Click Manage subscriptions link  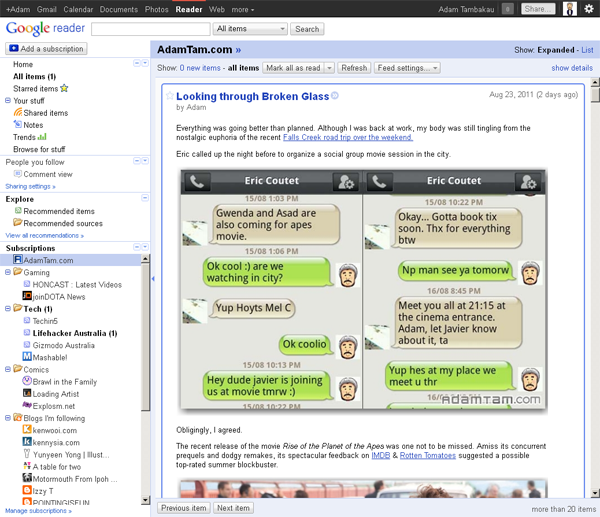(x=38, y=510)
